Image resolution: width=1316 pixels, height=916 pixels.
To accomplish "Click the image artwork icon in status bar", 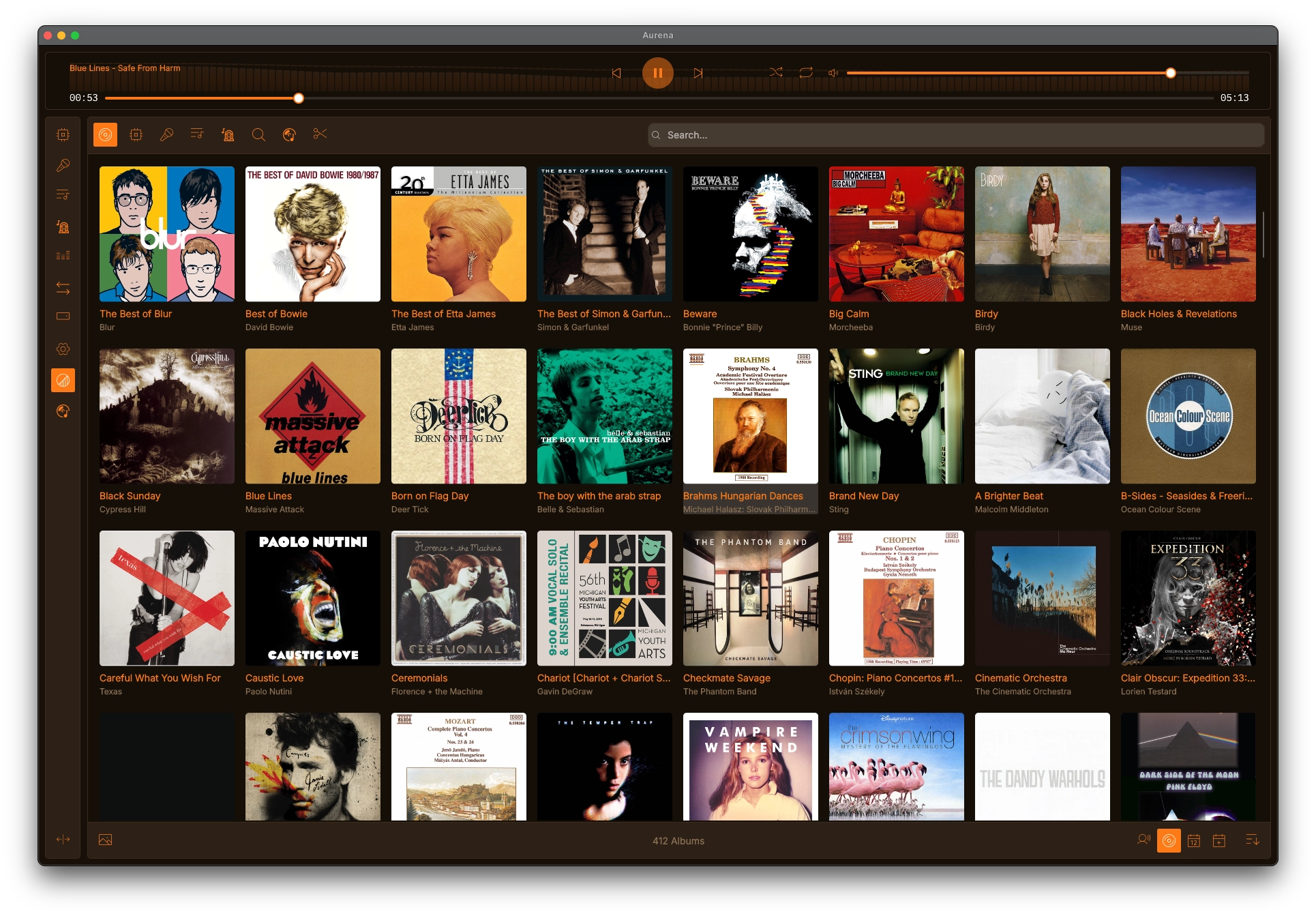I will point(105,840).
